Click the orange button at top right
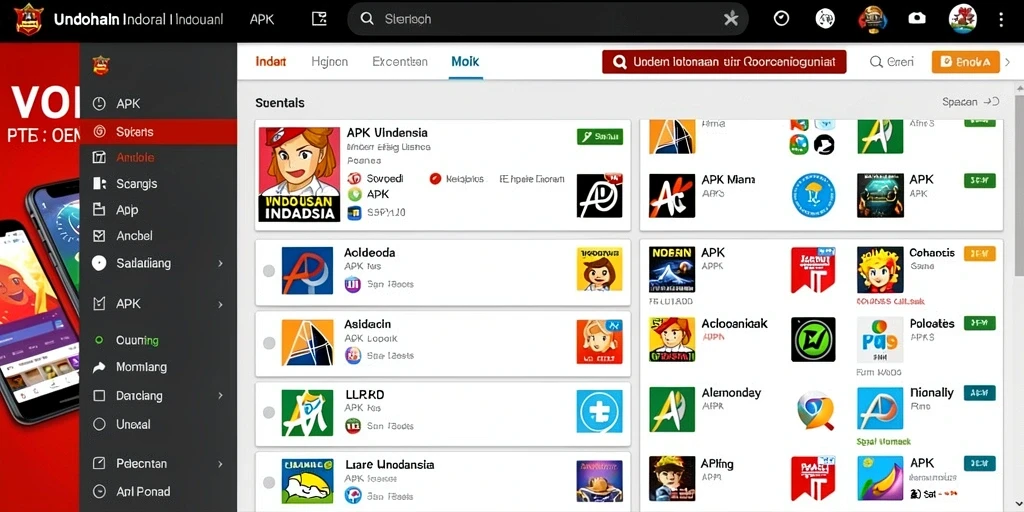The height and width of the screenshot is (512, 1024). (965, 62)
